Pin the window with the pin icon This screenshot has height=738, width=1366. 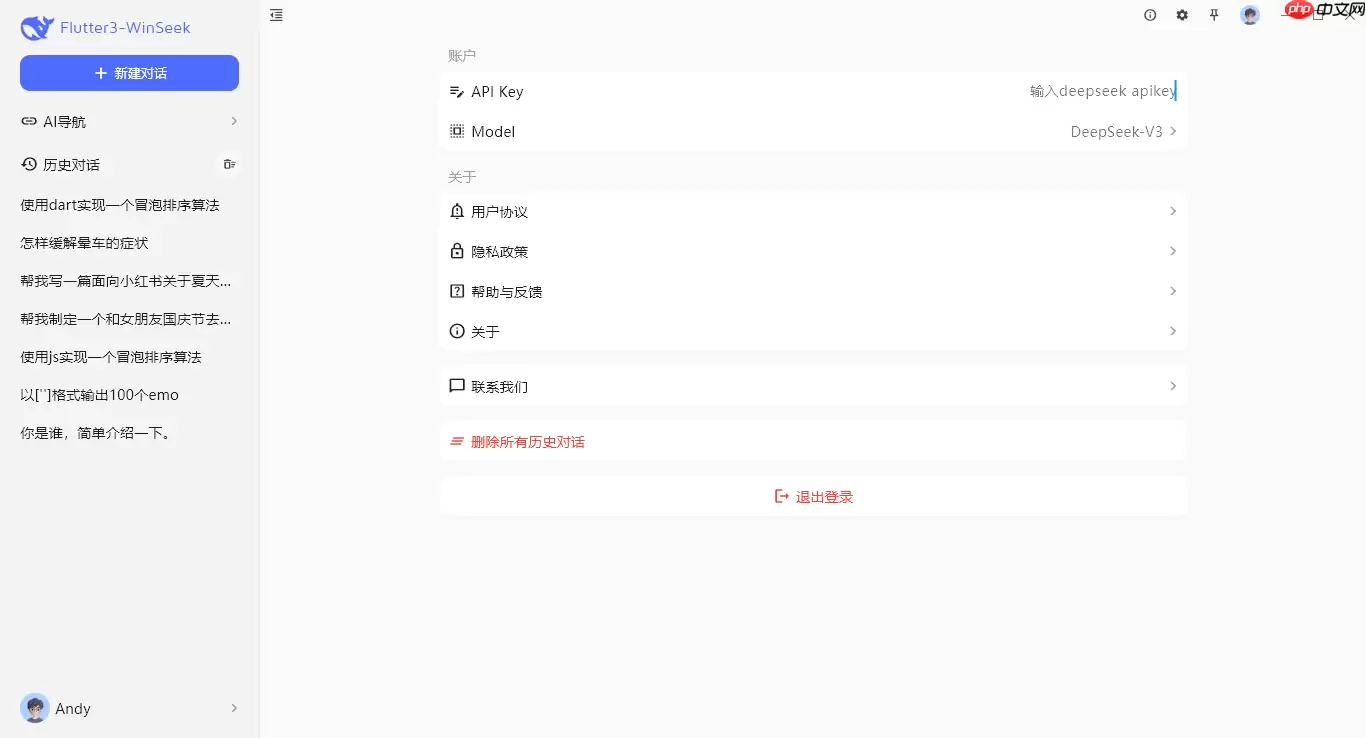coord(1214,15)
